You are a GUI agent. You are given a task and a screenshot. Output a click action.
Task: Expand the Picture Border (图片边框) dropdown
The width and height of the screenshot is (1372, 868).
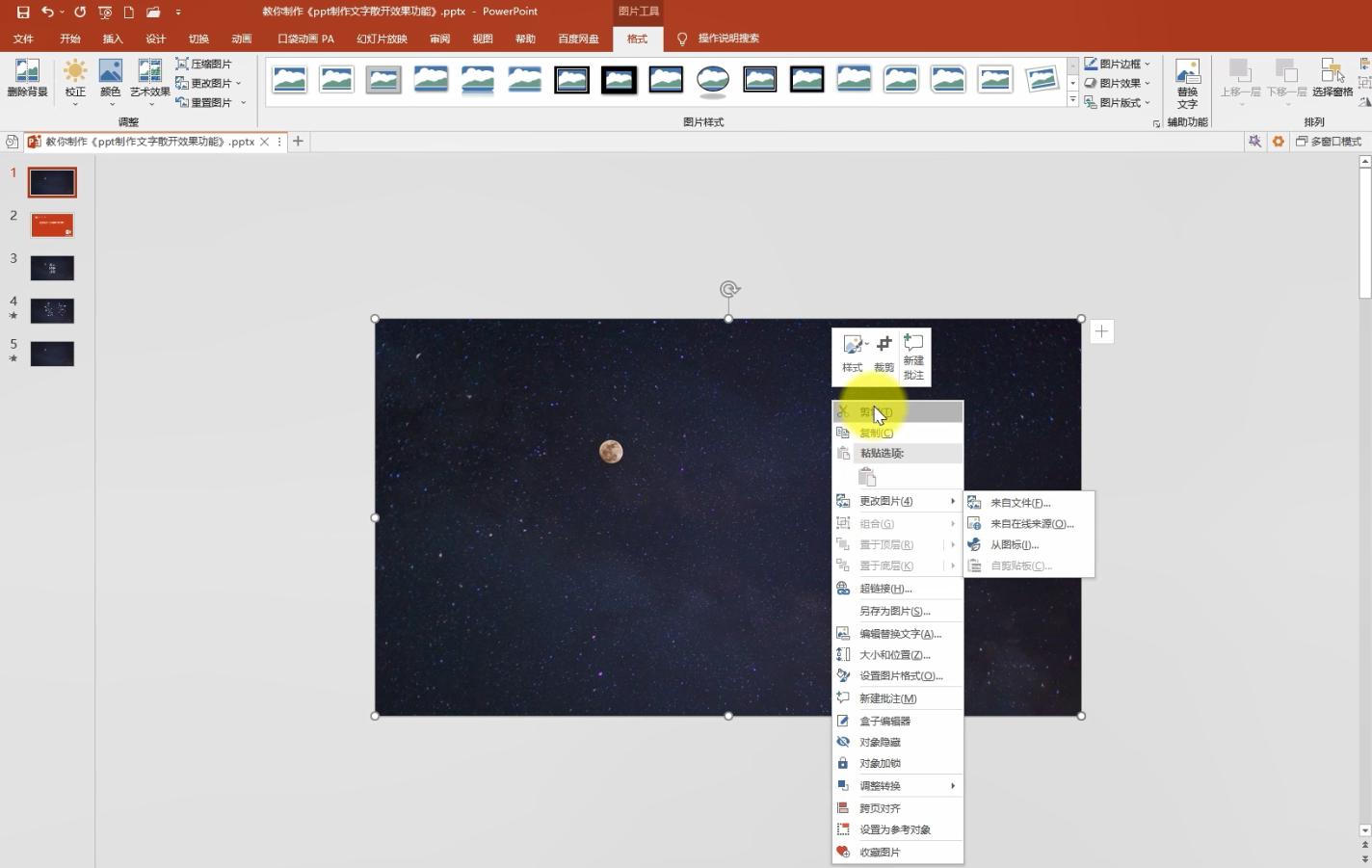[1118, 64]
